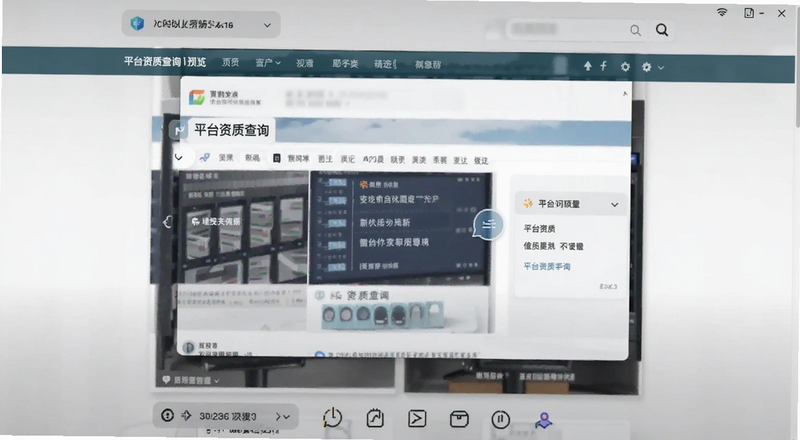Expand the chevron beside the second gear icon
The image size is (800, 440).
[x=661, y=67]
